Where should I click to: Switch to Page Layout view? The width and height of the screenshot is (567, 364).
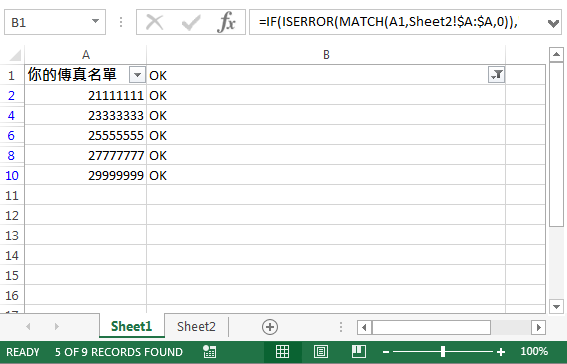tap(320, 351)
